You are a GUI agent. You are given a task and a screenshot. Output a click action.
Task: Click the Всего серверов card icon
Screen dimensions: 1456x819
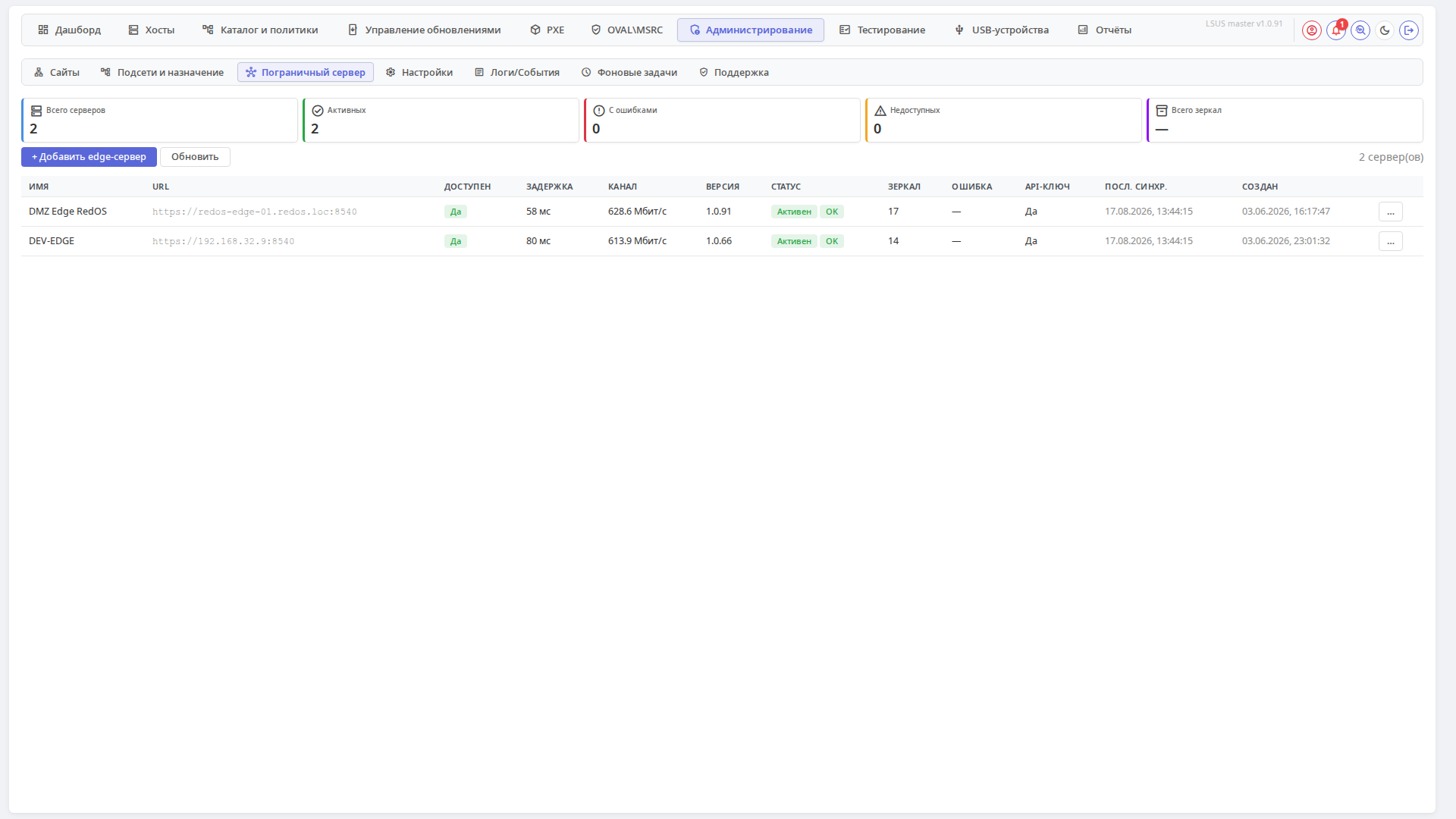tap(36, 111)
